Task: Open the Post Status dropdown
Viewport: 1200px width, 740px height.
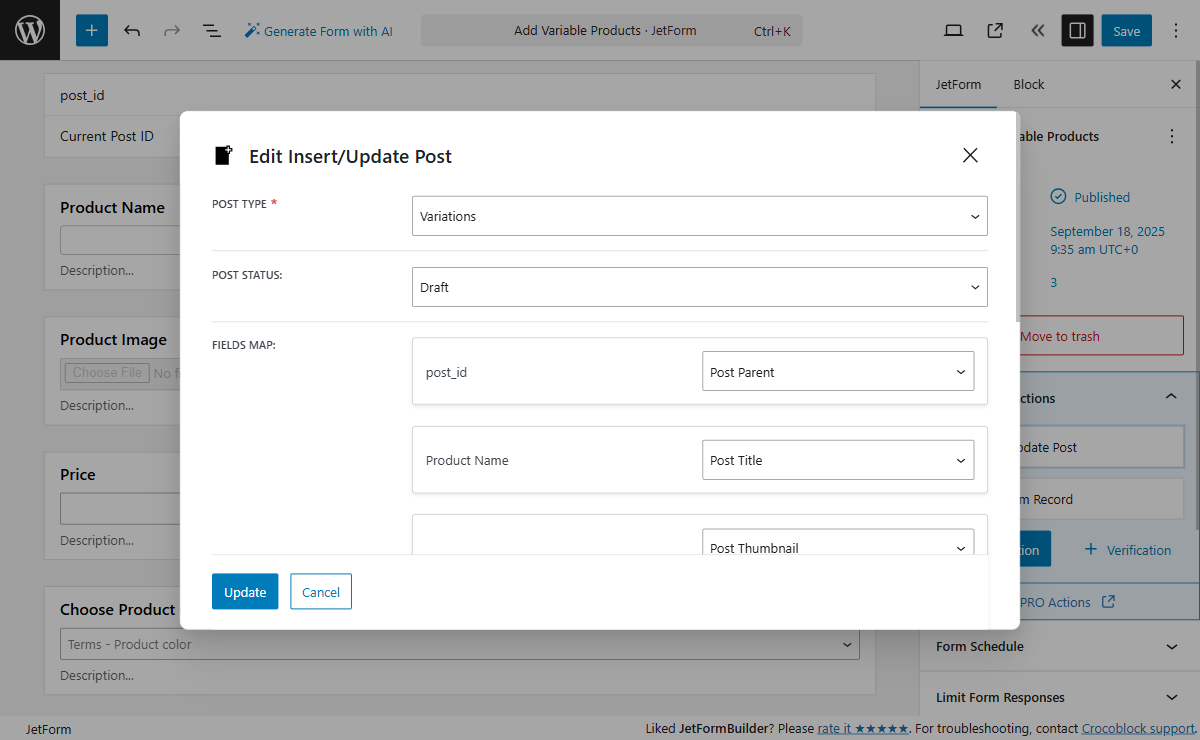Action: (700, 287)
